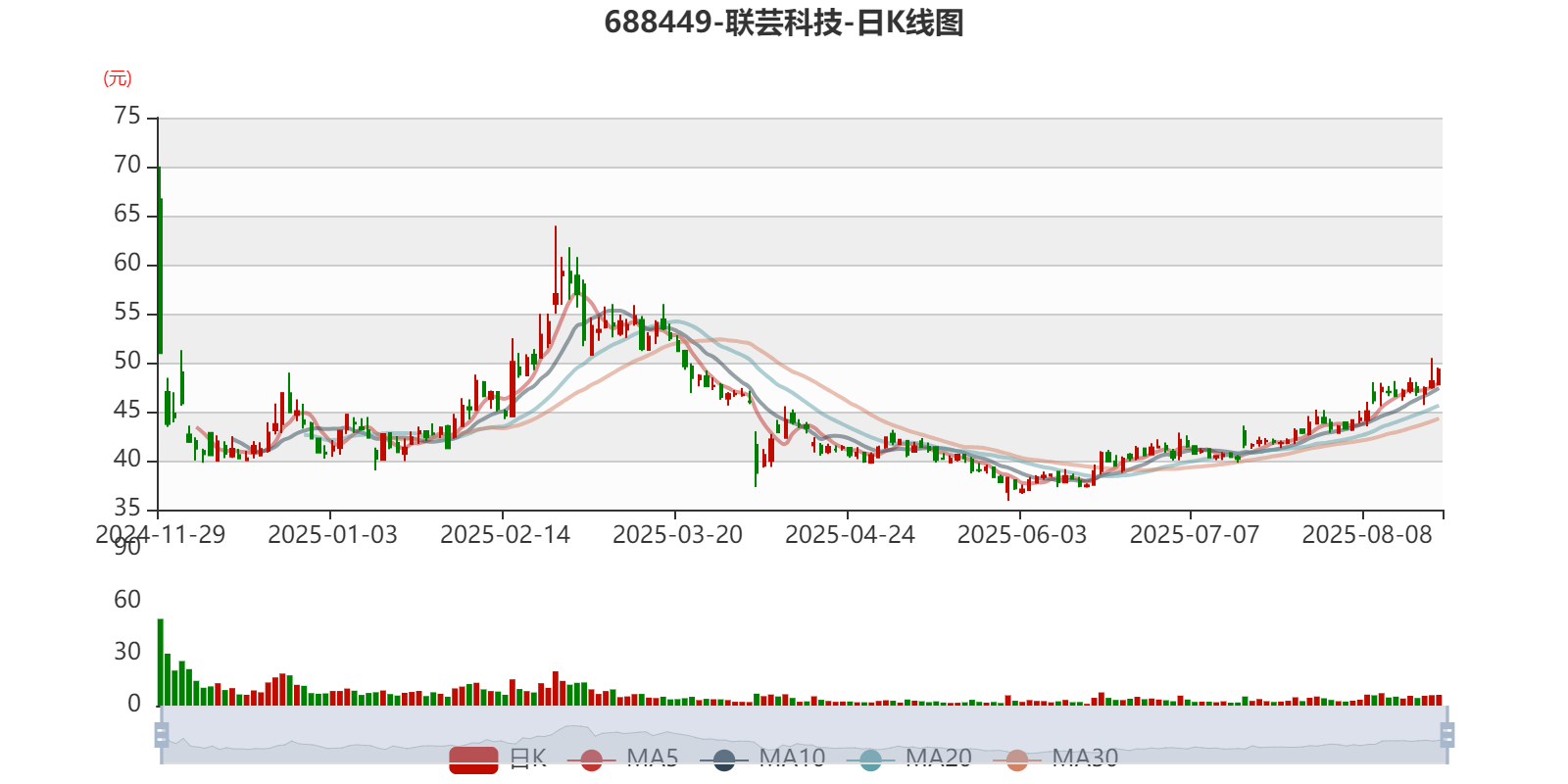Click the 2025-04-24 date axis label
The image size is (1568, 784).
click(850, 535)
